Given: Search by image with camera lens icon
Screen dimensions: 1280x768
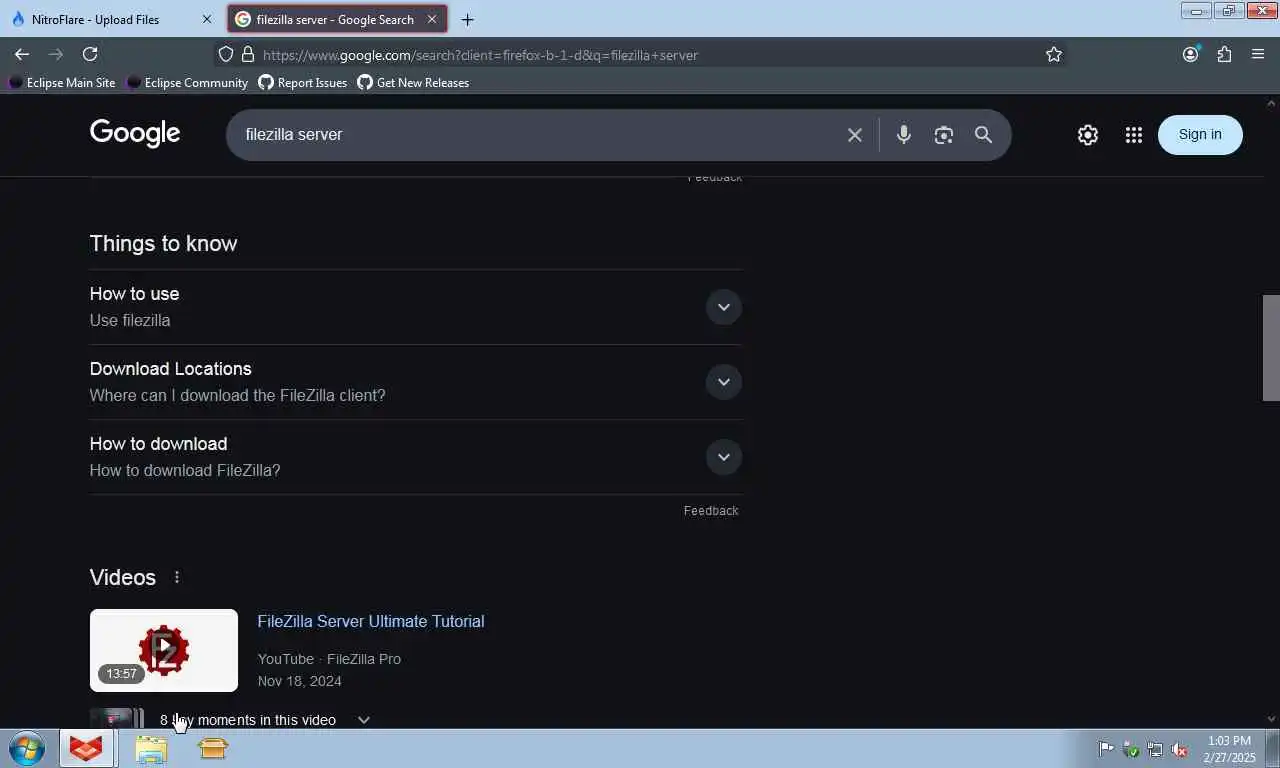Looking at the screenshot, I should coord(944,134).
